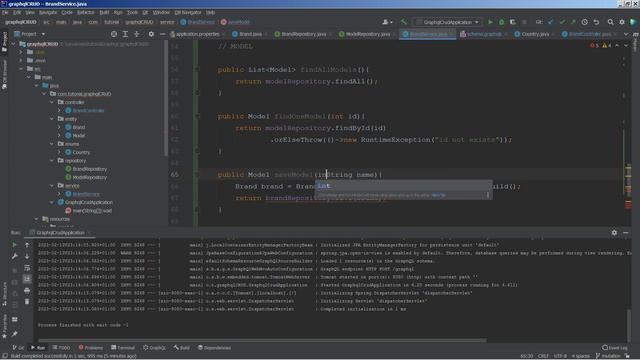Open Dependencies tool window button
Screen dimensions: 640x360
click(215, 348)
